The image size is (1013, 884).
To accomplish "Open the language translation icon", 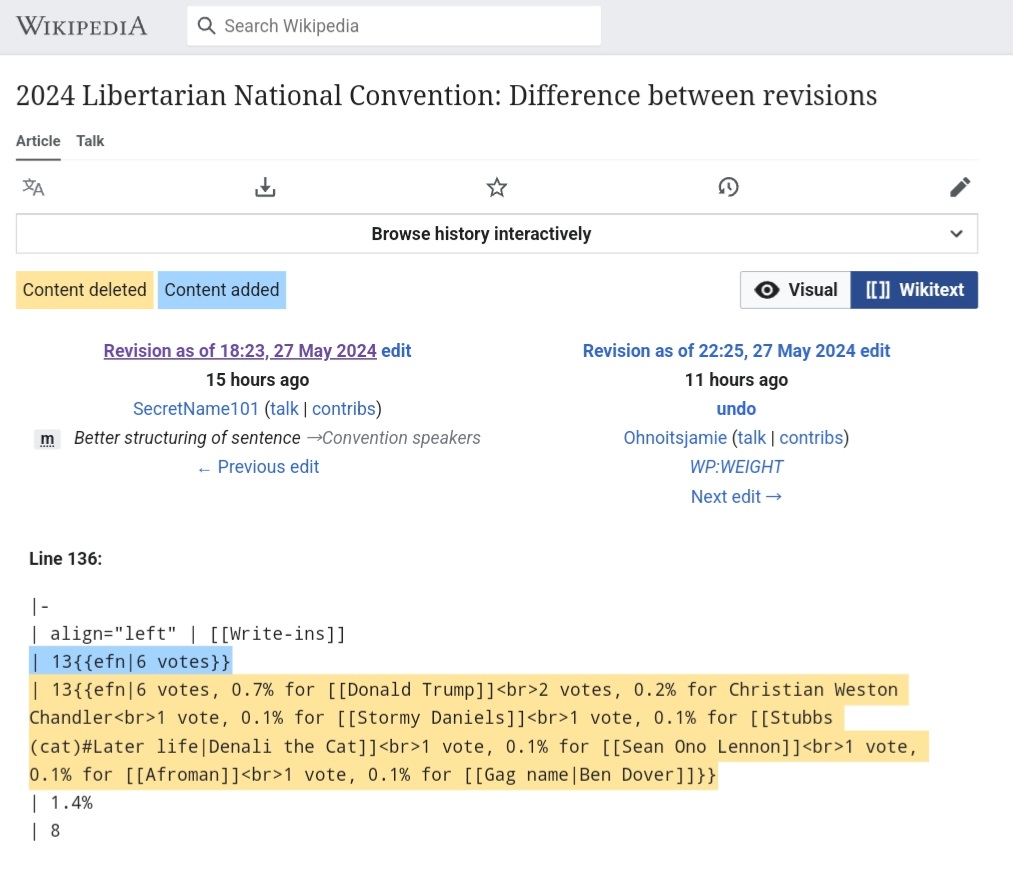I will click(33, 187).
